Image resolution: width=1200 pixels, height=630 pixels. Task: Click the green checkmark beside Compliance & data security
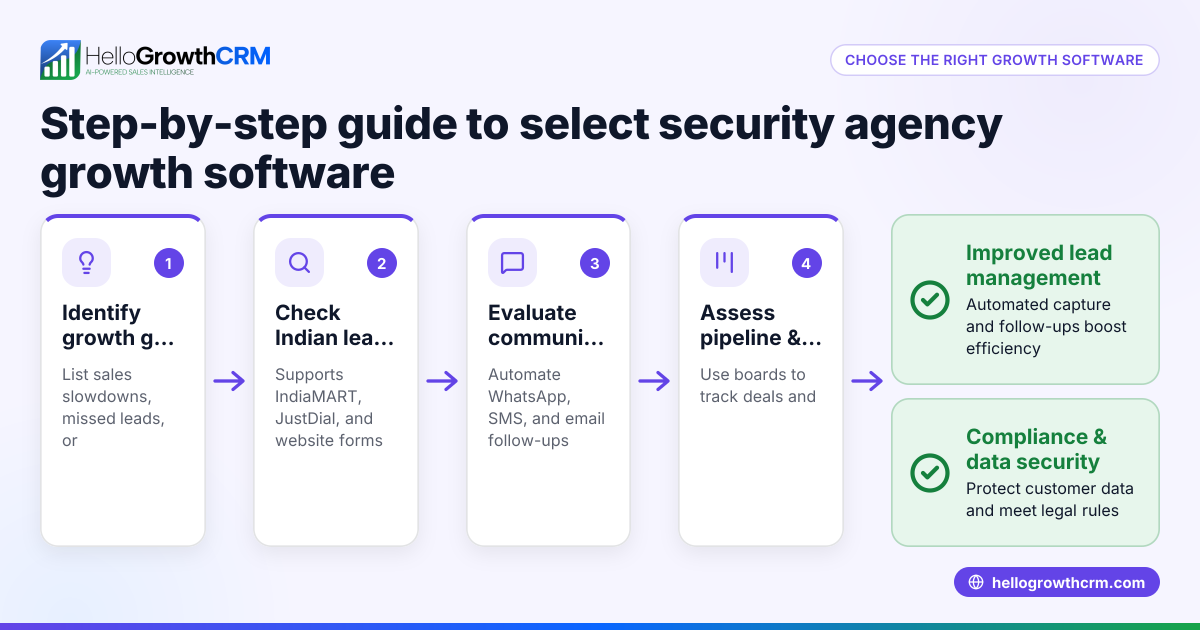[x=930, y=472]
